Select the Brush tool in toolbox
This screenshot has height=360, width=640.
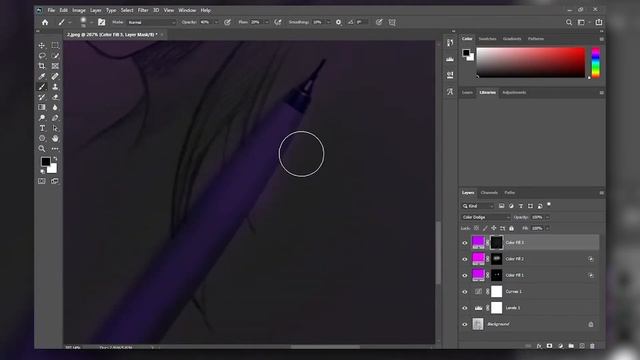click(42, 87)
